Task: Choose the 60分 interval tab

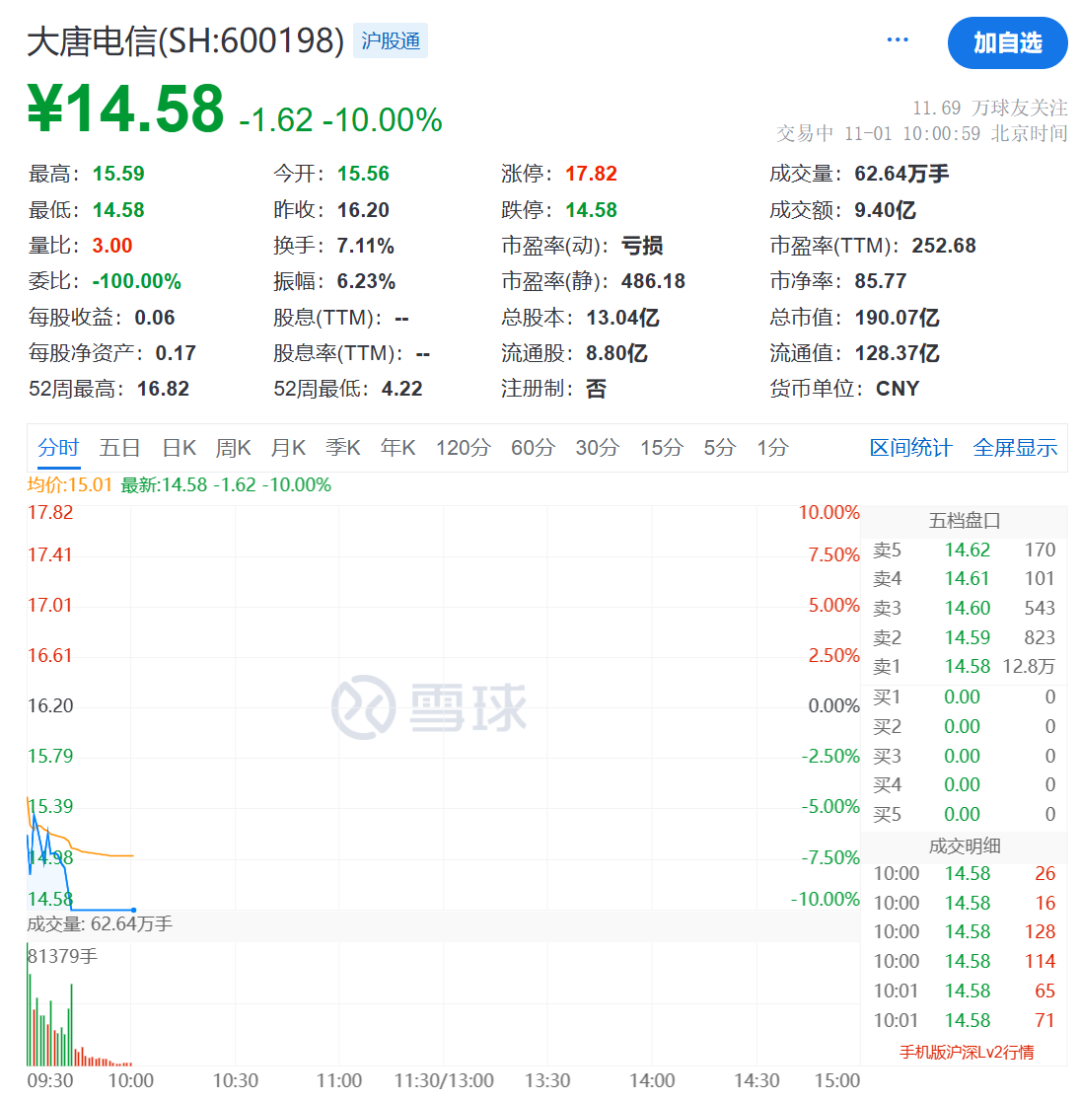Action: (532, 447)
